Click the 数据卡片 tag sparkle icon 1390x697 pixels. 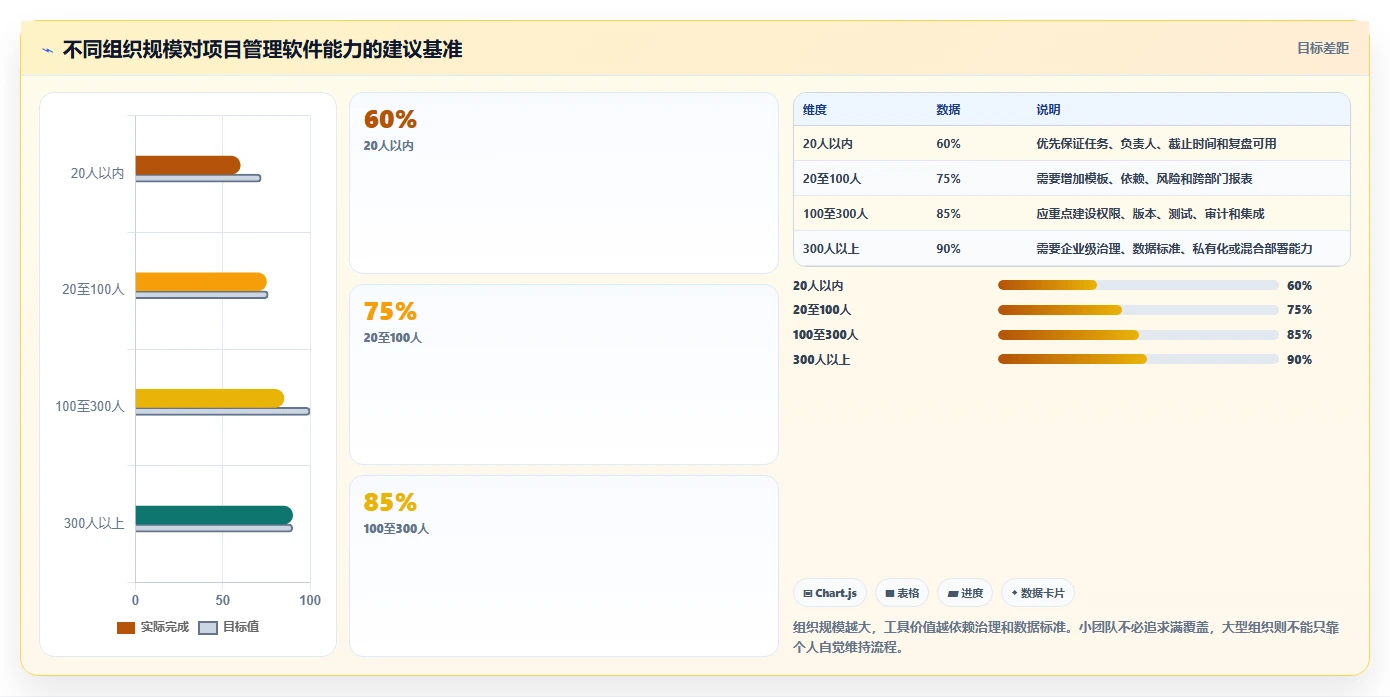point(1014,593)
